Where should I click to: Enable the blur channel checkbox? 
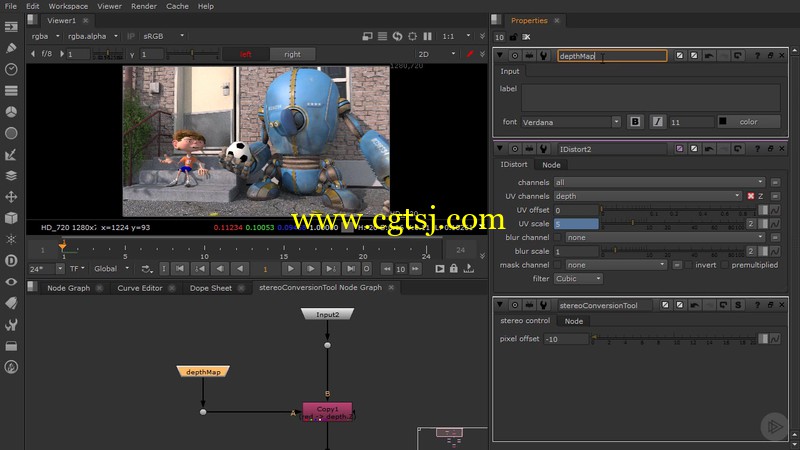558,237
